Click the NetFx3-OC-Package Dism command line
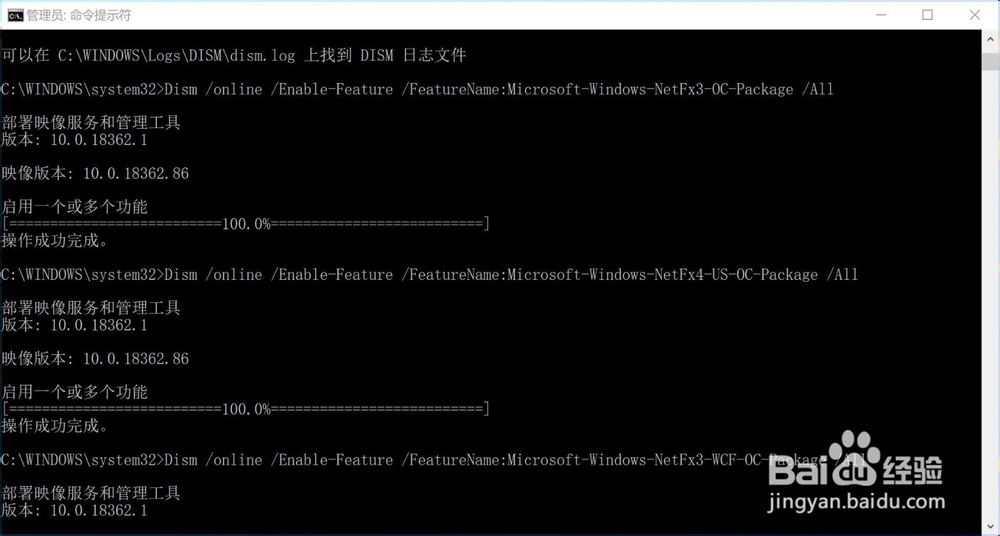This screenshot has height=536, width=1000. (418, 89)
